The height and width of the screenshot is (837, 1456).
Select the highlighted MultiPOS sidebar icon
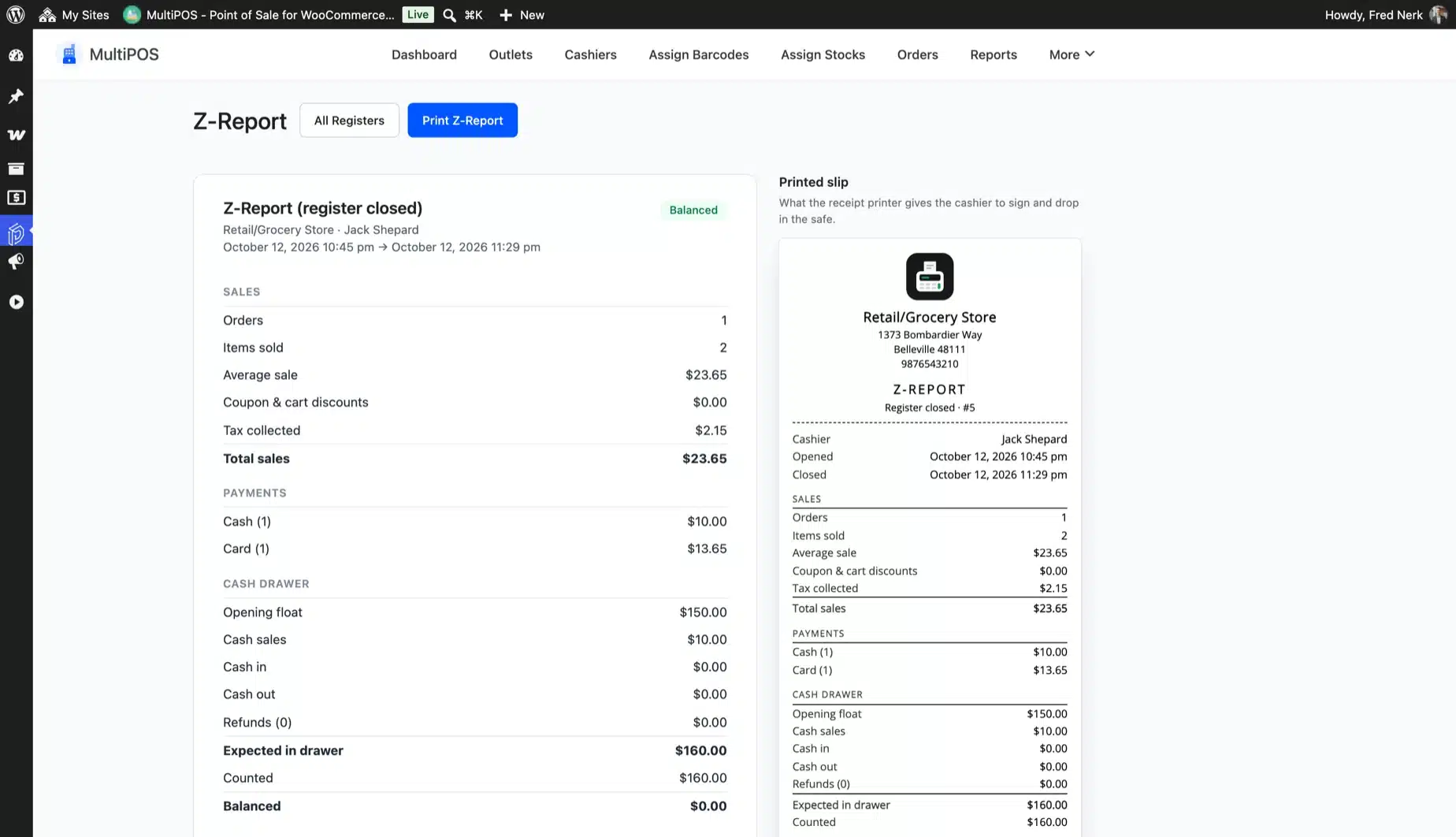tap(16, 233)
